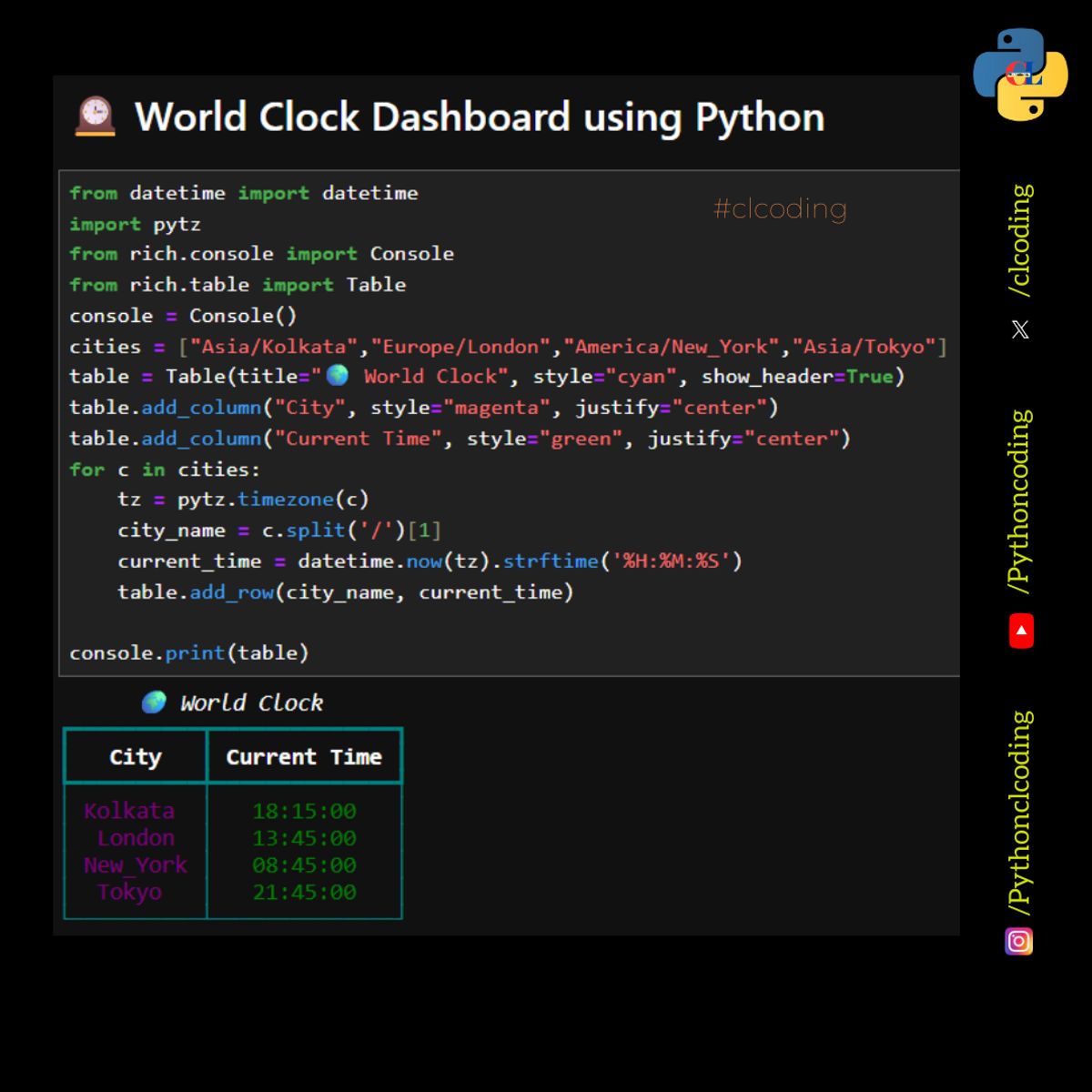Click the globe emoji inside the Table title code
The height and width of the screenshot is (1092, 1092).
pos(337,376)
